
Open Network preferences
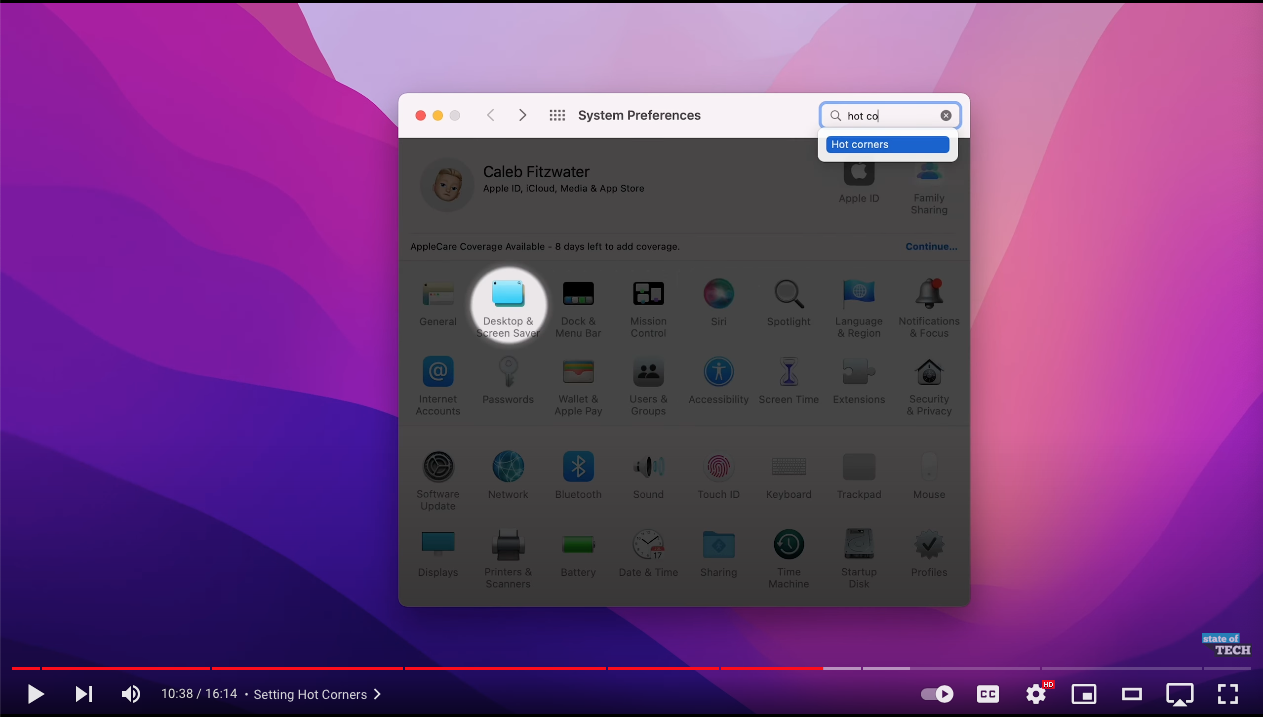tap(508, 467)
